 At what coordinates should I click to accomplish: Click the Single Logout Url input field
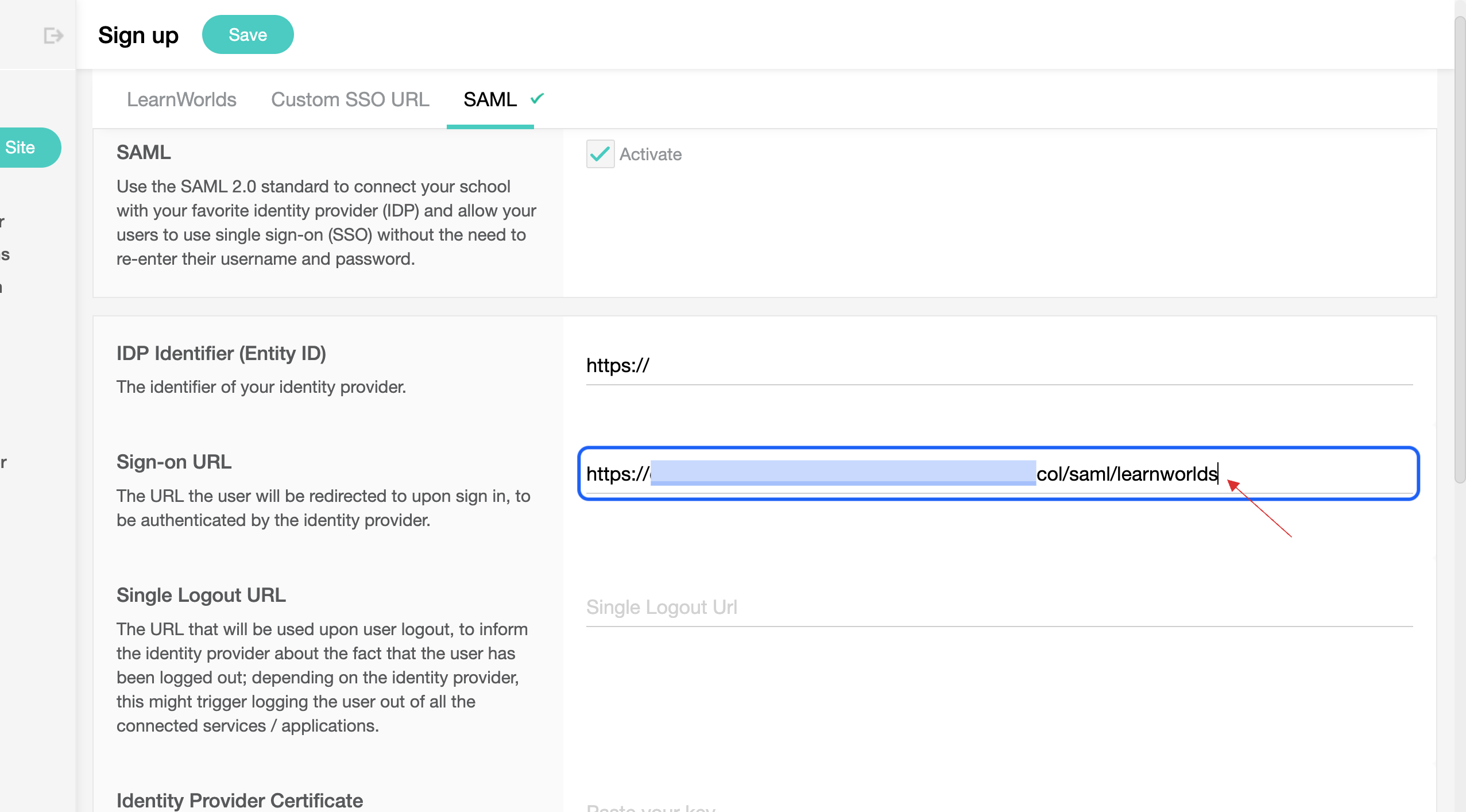[999, 607]
